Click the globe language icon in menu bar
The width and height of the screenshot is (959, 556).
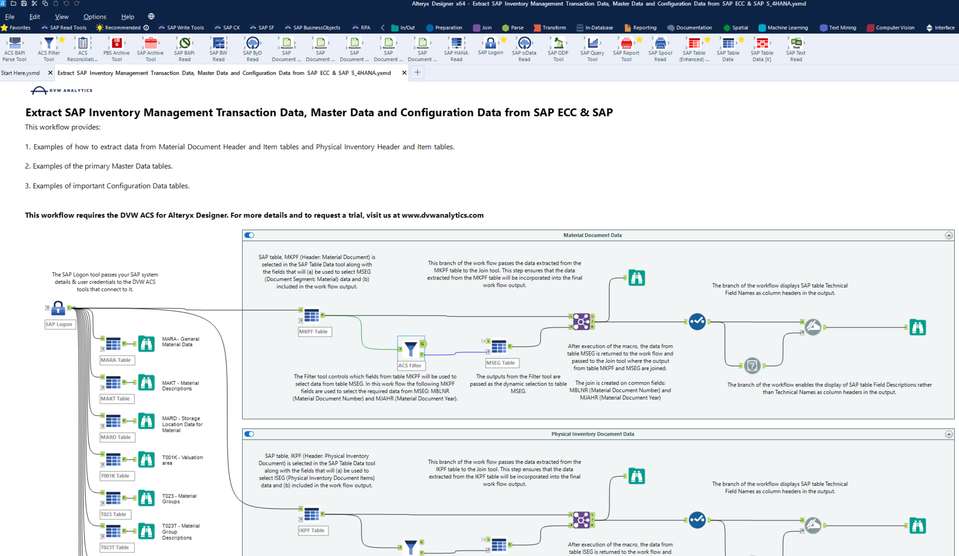(x=151, y=17)
